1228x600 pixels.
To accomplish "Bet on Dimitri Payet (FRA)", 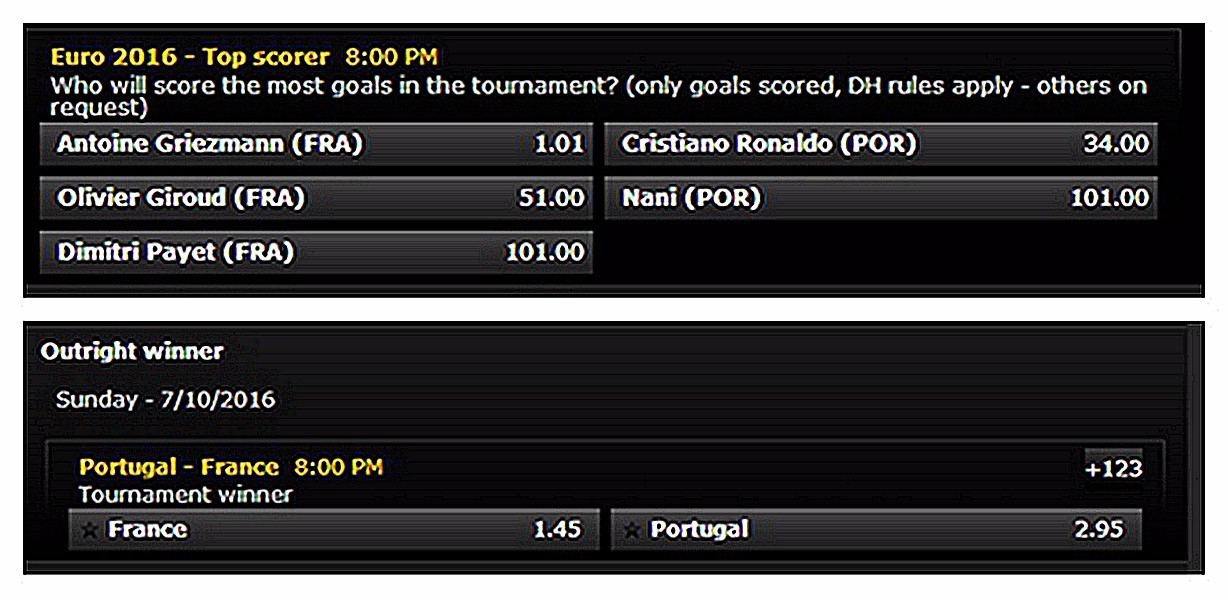I will pos(176,252).
